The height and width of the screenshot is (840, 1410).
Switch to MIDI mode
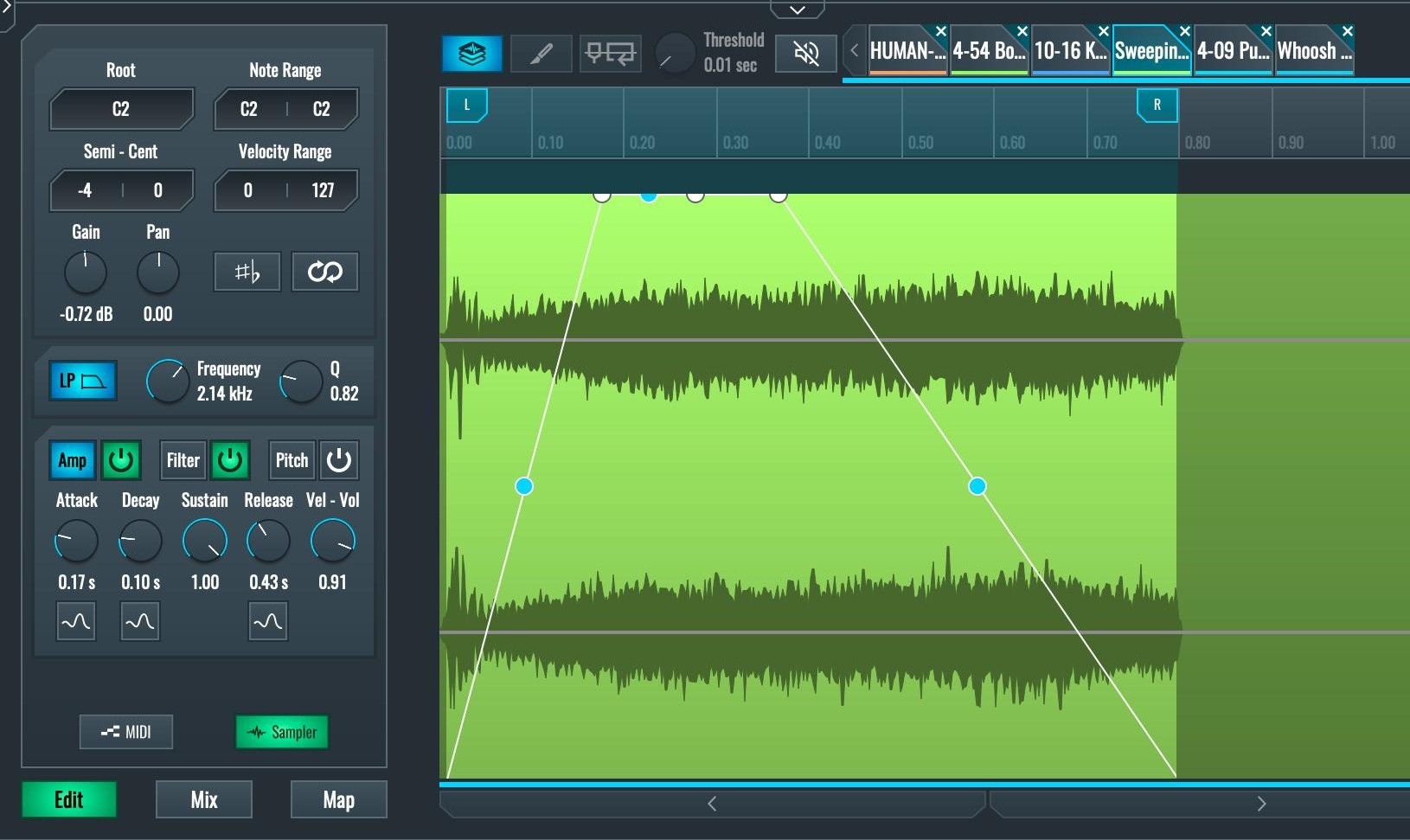[x=126, y=732]
